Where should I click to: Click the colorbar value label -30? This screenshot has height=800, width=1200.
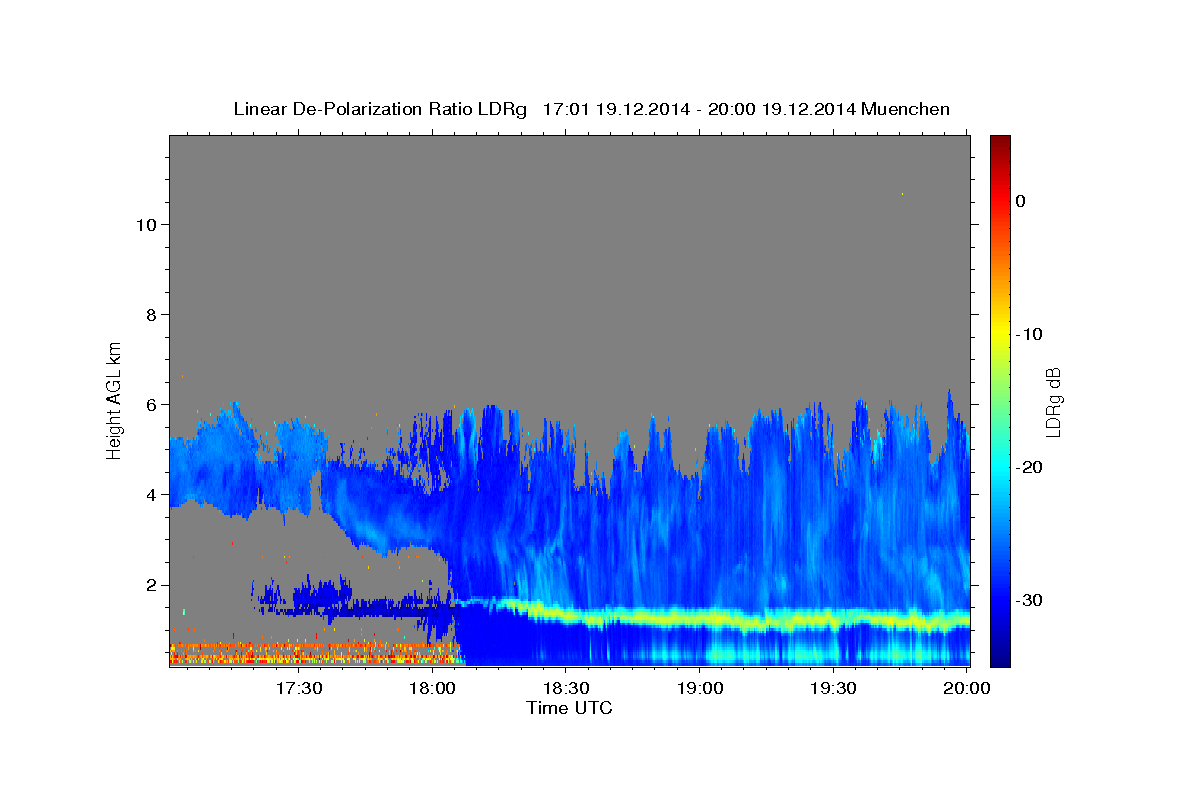[1029, 600]
